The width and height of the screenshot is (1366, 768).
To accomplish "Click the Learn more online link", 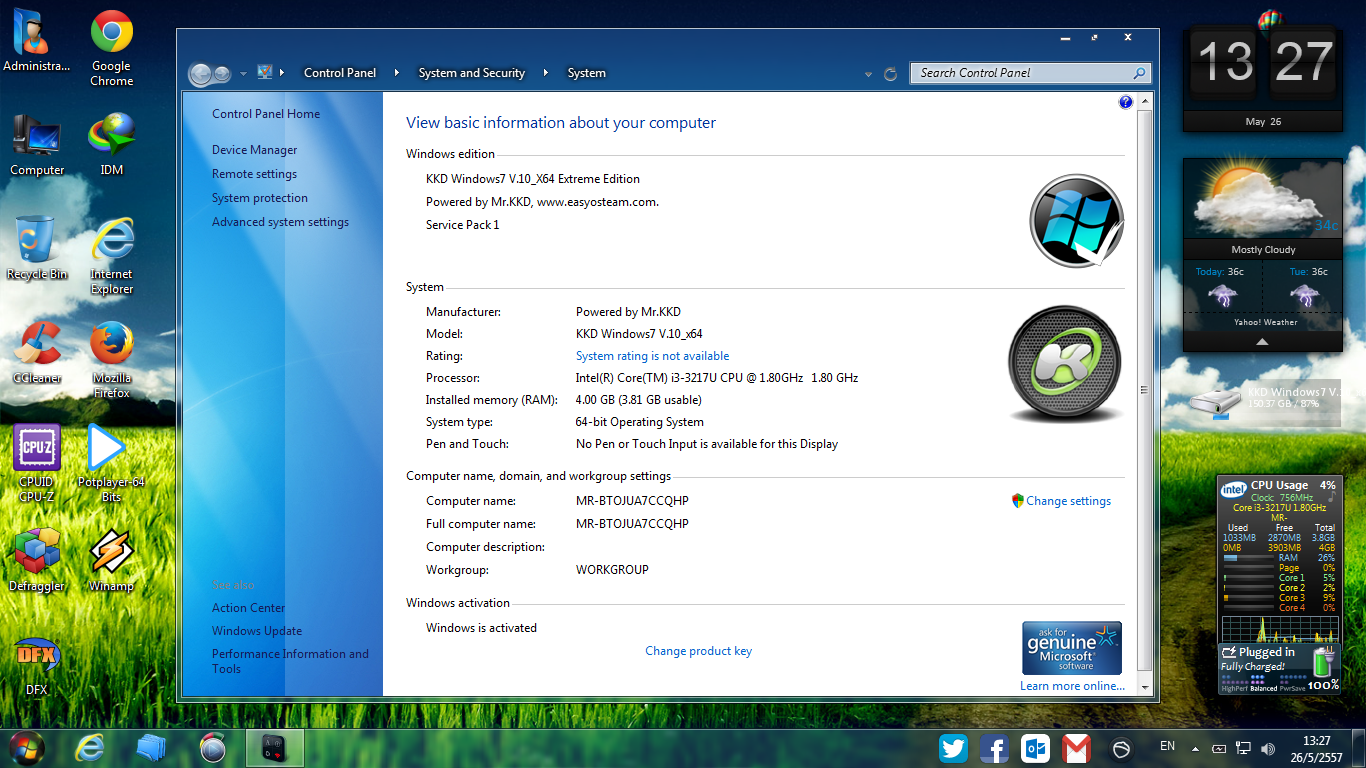I will coord(1072,686).
